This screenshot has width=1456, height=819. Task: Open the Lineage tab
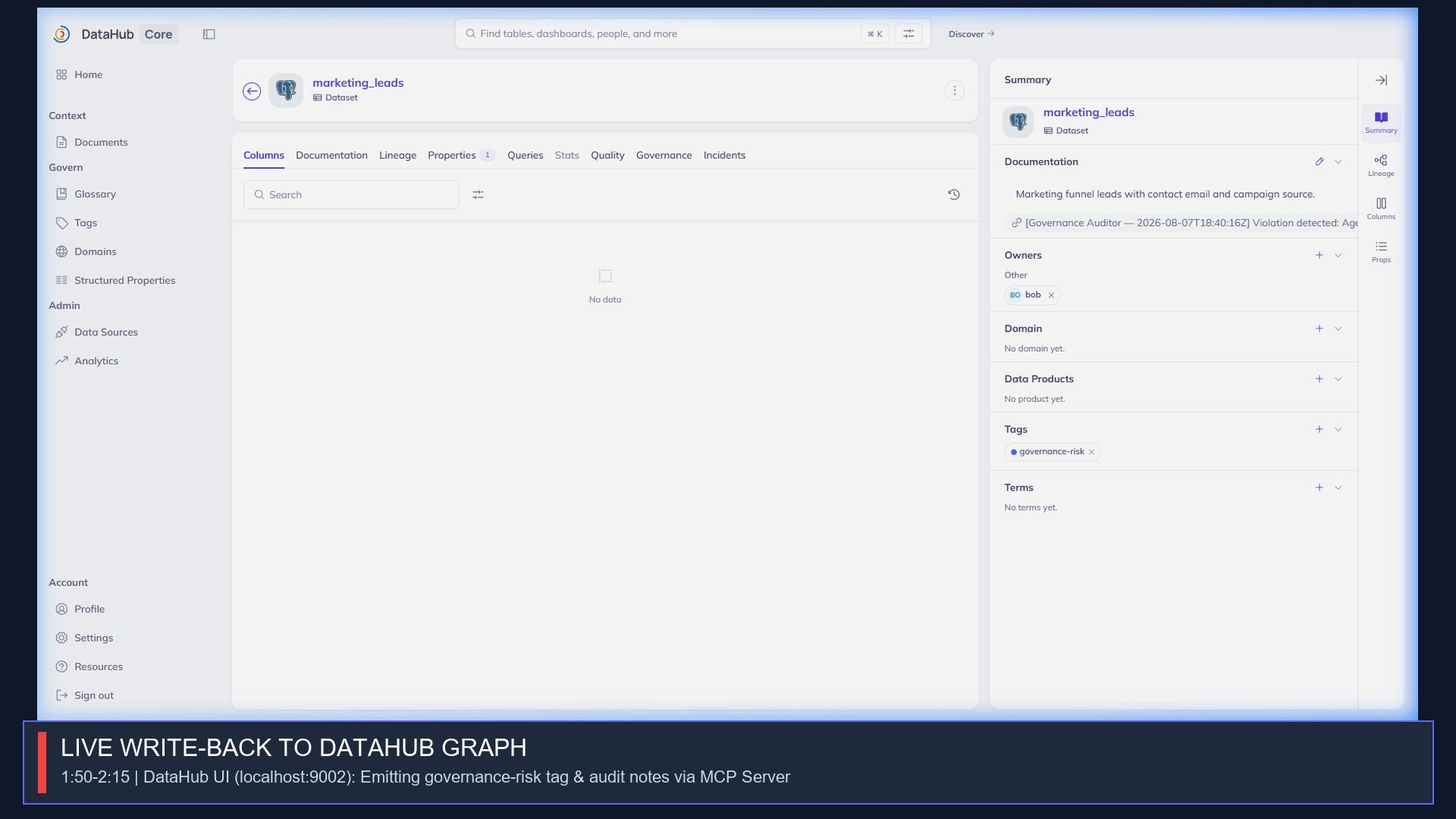[397, 155]
